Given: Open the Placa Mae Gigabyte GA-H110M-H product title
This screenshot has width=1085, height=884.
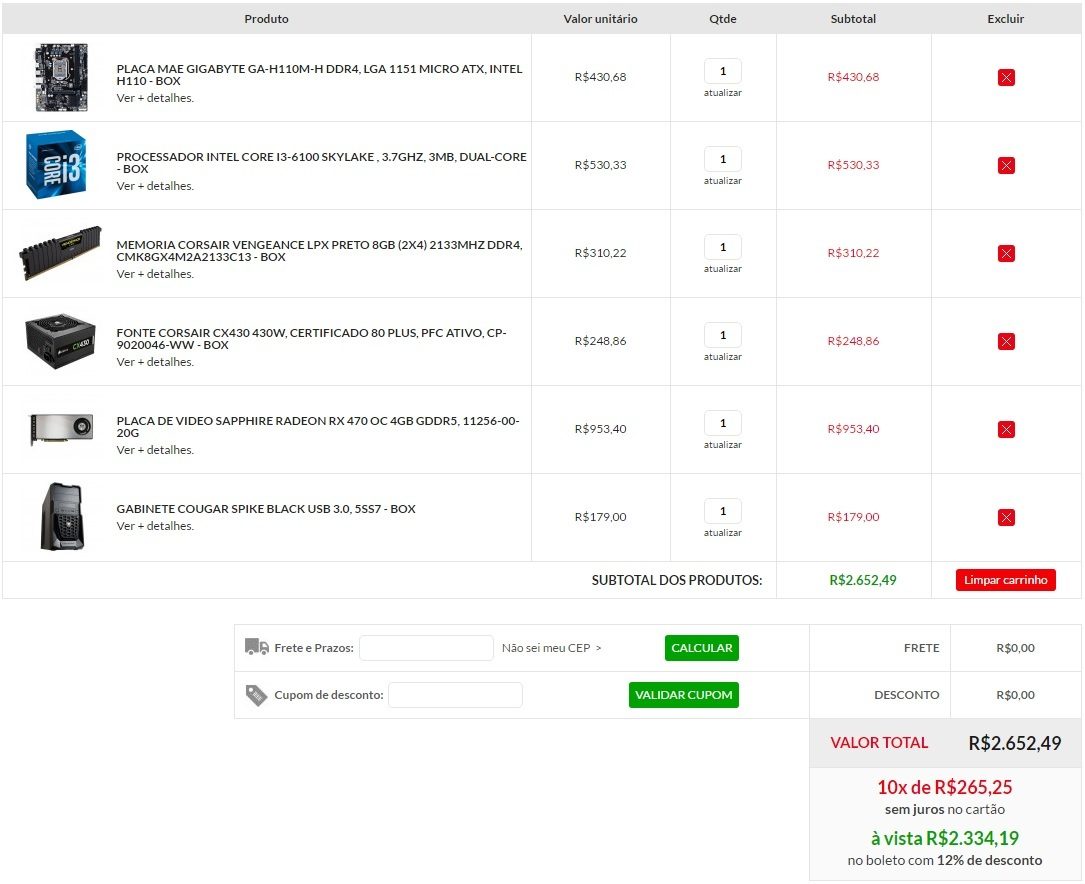Looking at the screenshot, I should tap(320, 75).
